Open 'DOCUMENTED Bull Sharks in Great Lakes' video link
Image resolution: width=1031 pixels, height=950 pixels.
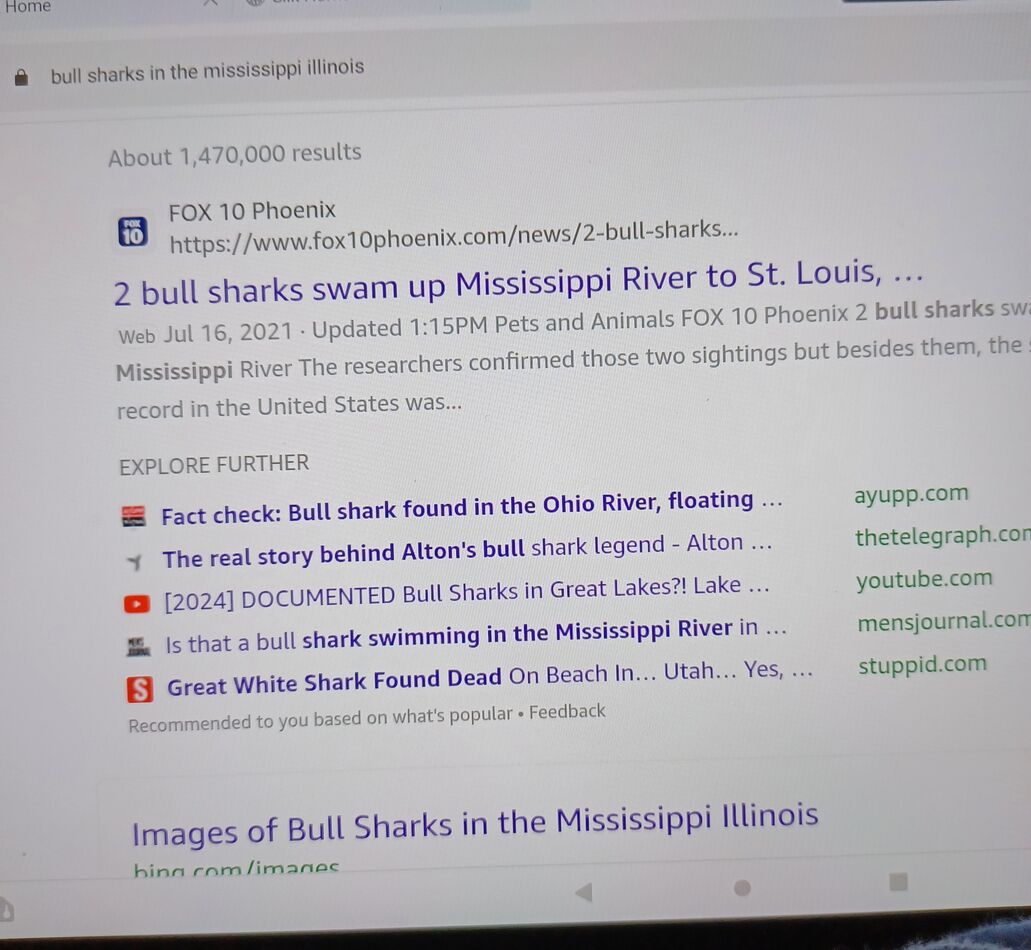pyautogui.click(x=466, y=593)
